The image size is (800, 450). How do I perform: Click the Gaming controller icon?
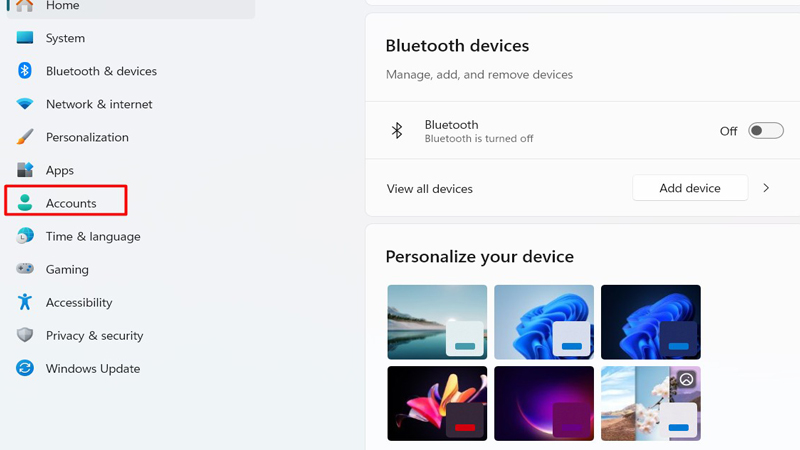coord(25,269)
